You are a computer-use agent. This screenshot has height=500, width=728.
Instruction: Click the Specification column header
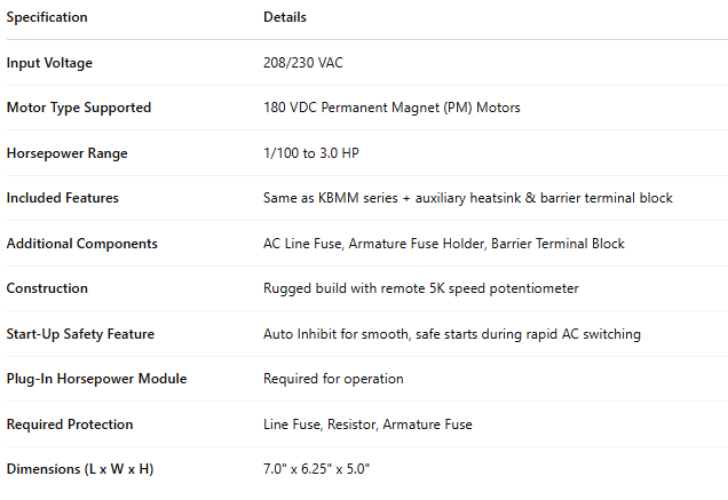tap(47, 17)
